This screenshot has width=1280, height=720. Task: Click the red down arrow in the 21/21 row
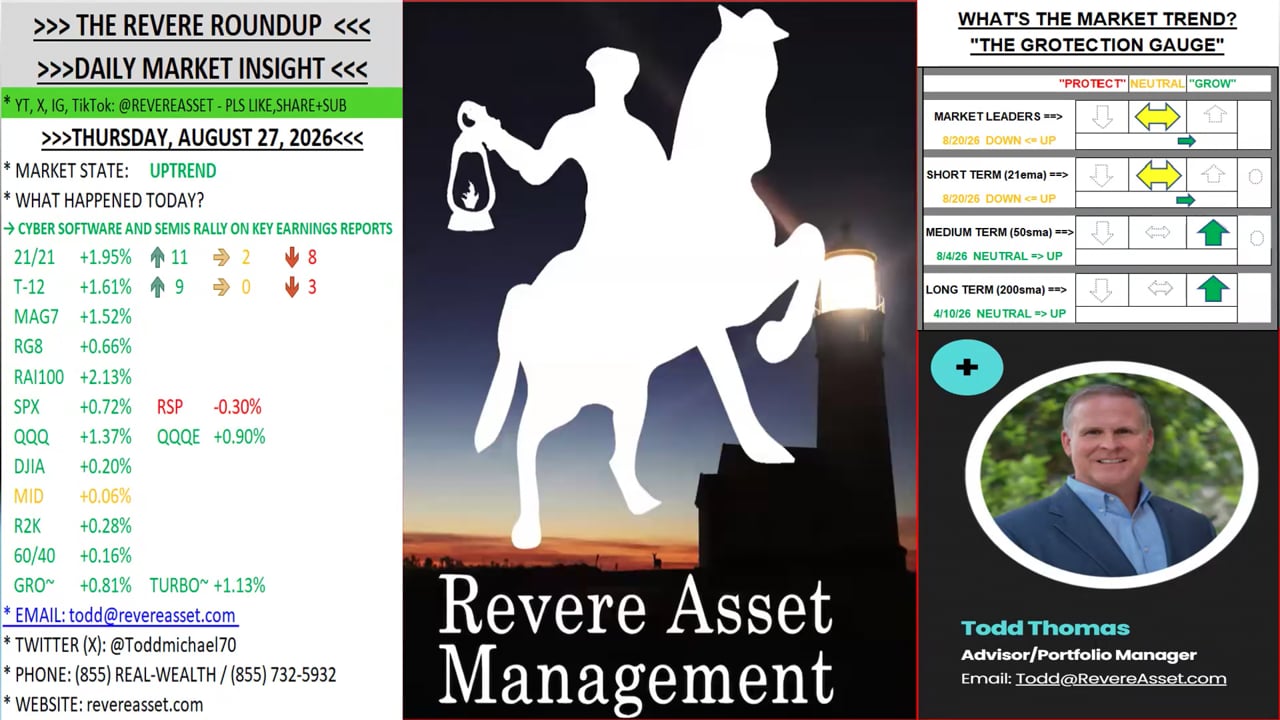point(292,257)
